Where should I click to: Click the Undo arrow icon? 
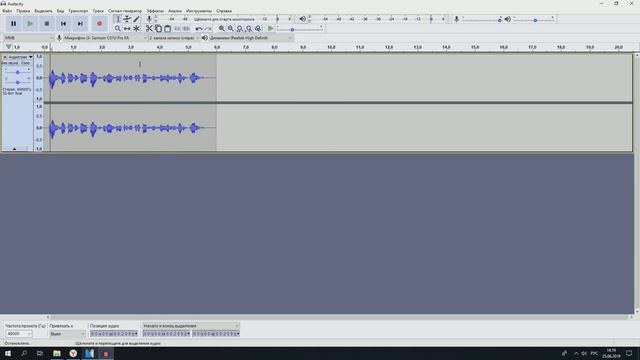pyautogui.click(x=199, y=29)
